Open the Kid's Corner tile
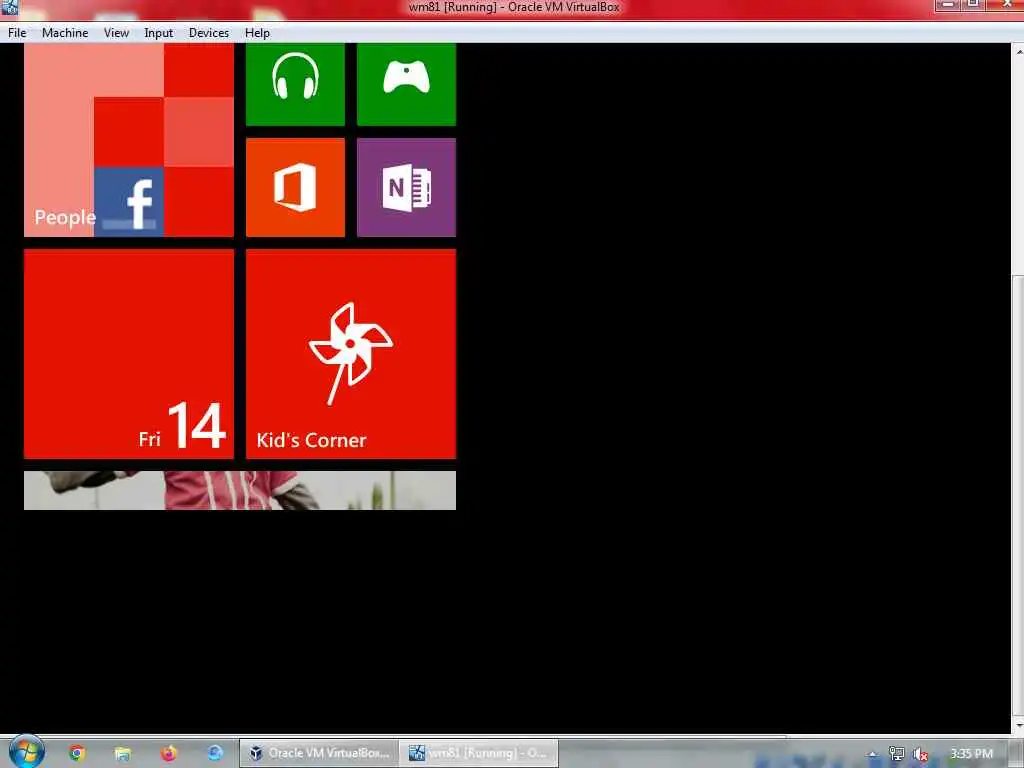This screenshot has width=1024, height=768. [351, 354]
